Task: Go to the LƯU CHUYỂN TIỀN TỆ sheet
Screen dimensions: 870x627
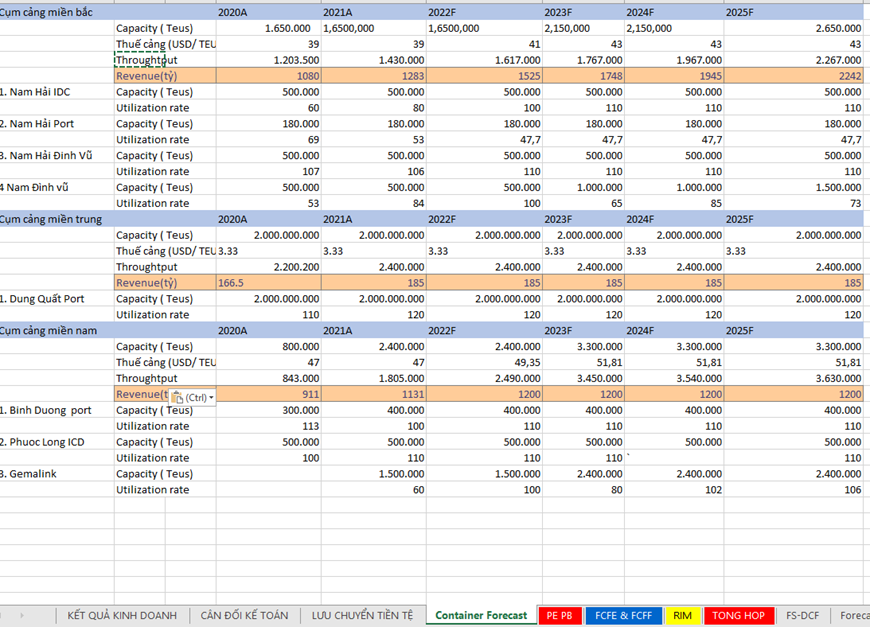Action: 362,615
